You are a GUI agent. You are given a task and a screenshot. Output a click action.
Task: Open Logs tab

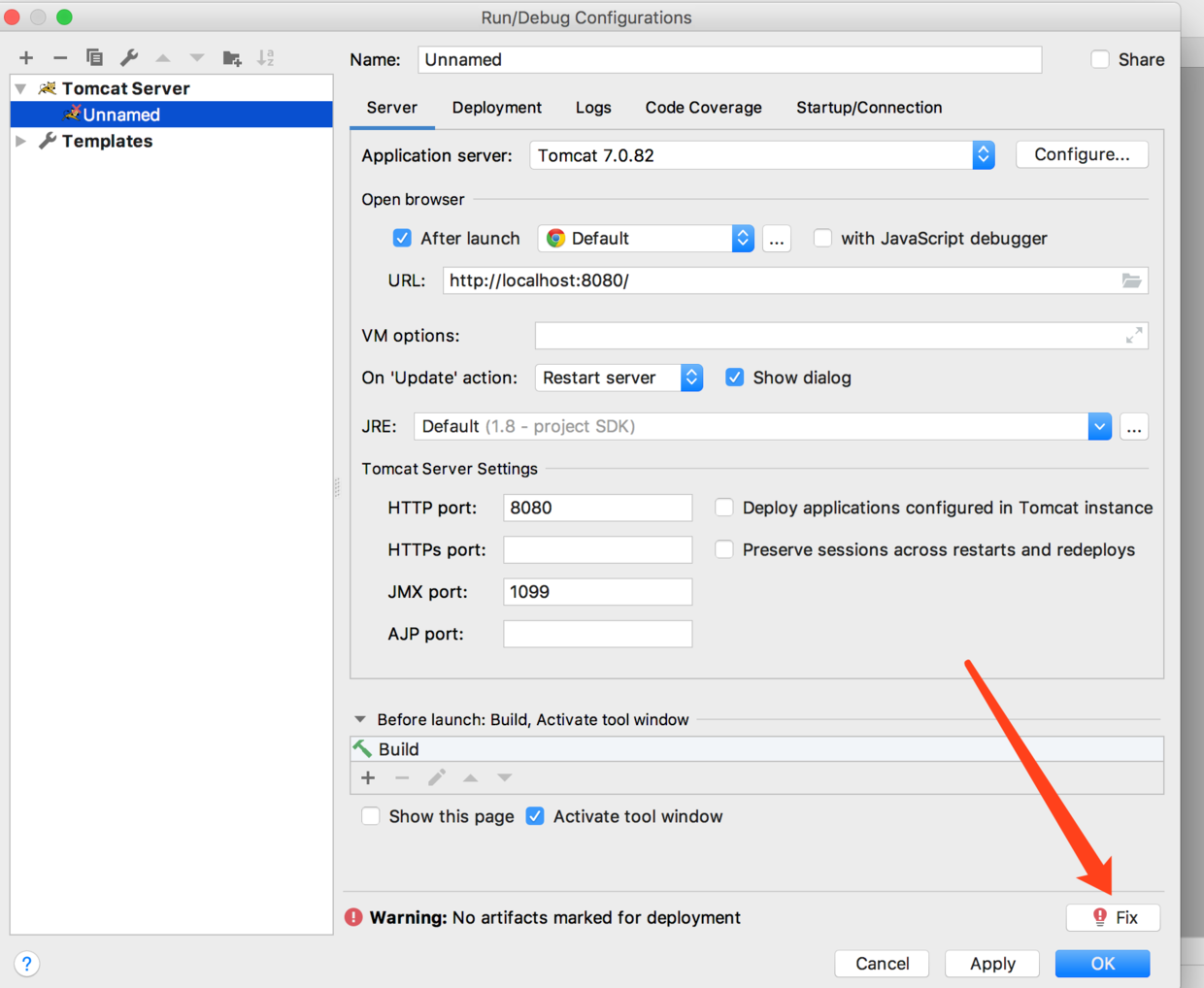pos(593,108)
